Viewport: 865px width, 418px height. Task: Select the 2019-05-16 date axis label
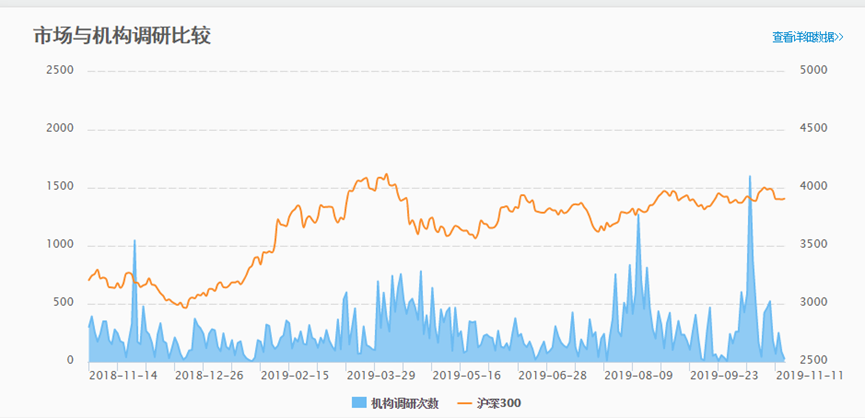click(x=466, y=376)
